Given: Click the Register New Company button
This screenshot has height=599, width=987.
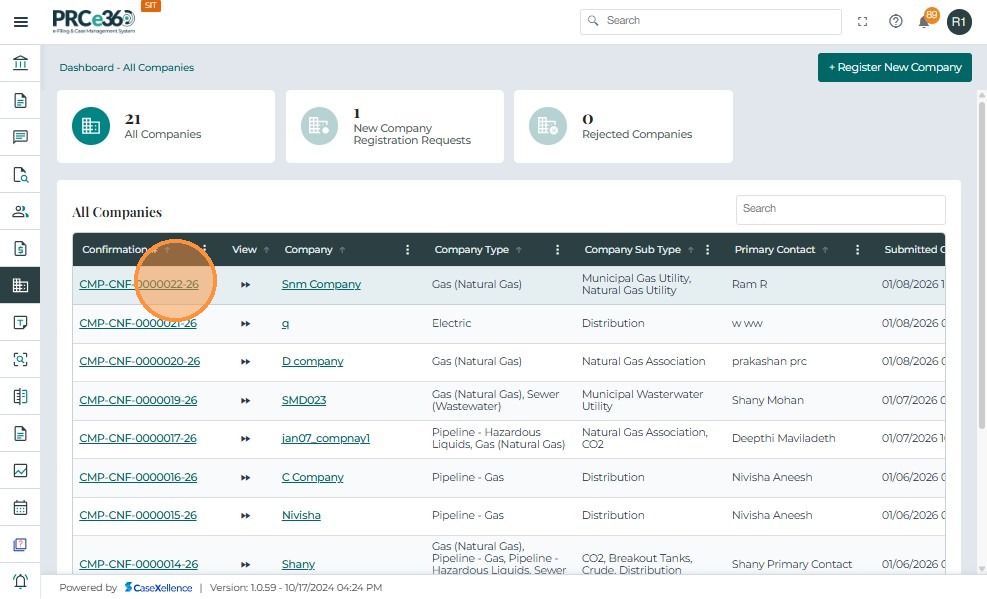Looking at the screenshot, I should pyautogui.click(x=894, y=67).
